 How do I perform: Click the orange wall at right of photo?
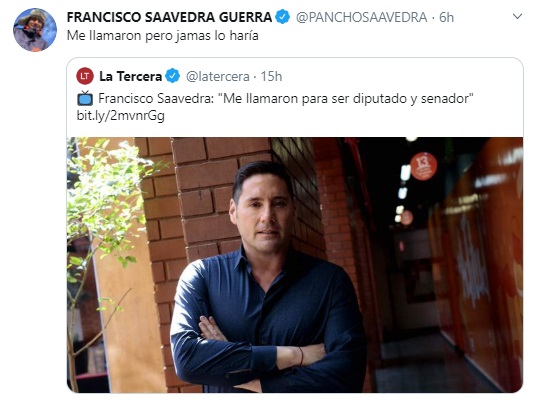tap(479, 260)
